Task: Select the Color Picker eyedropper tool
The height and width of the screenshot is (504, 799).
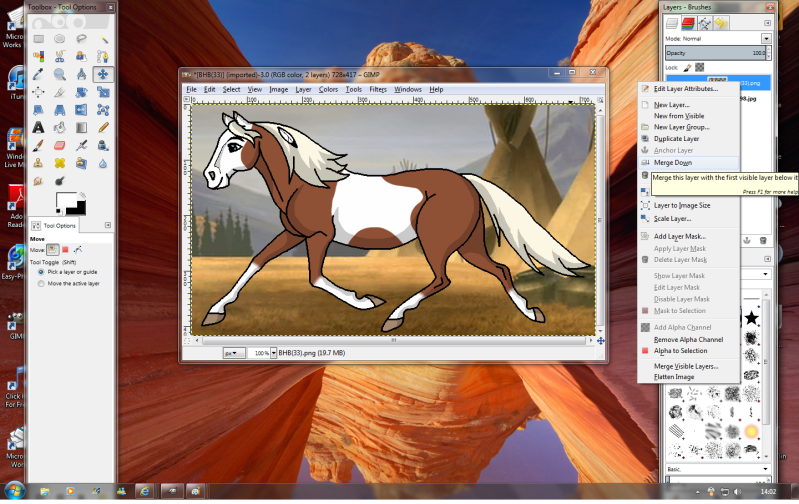Action: click(38, 74)
